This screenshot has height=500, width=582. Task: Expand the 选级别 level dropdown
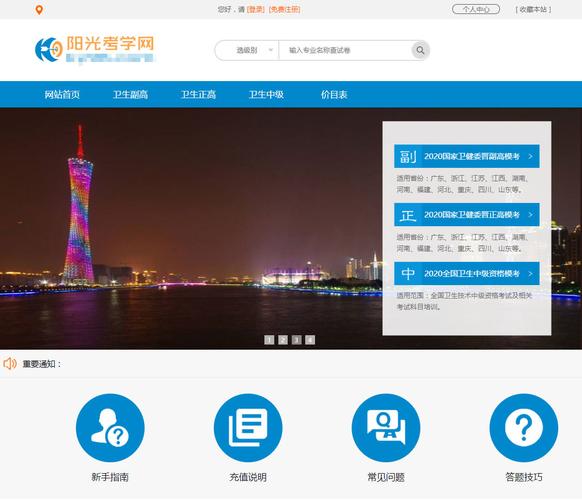(x=247, y=50)
